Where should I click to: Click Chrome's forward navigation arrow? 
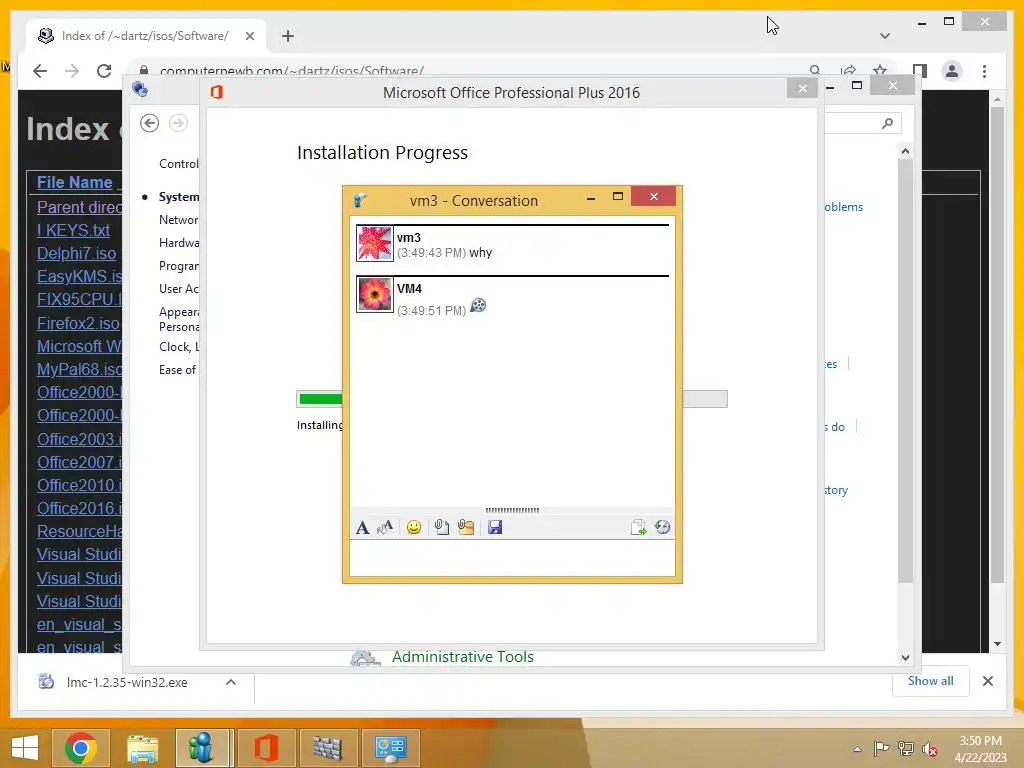point(72,71)
